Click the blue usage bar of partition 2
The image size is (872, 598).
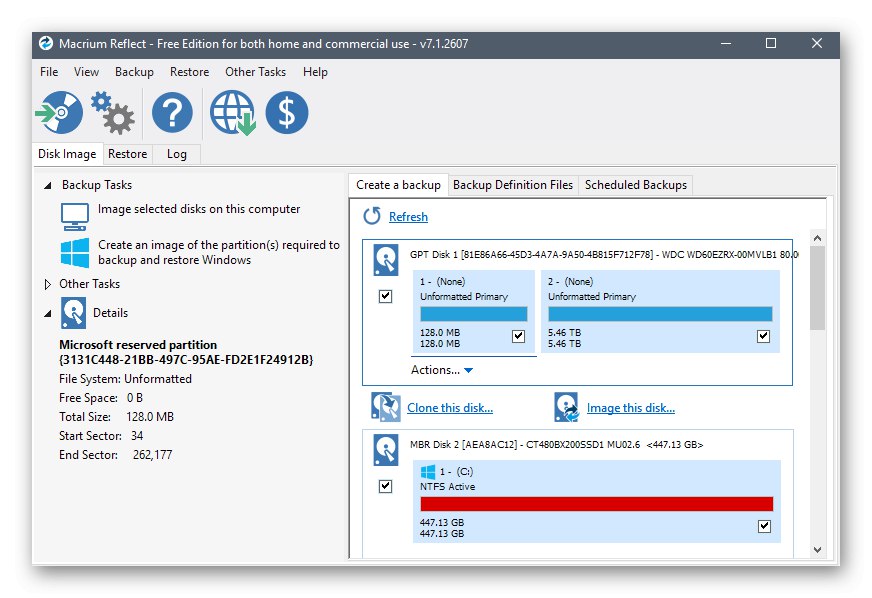(660, 314)
